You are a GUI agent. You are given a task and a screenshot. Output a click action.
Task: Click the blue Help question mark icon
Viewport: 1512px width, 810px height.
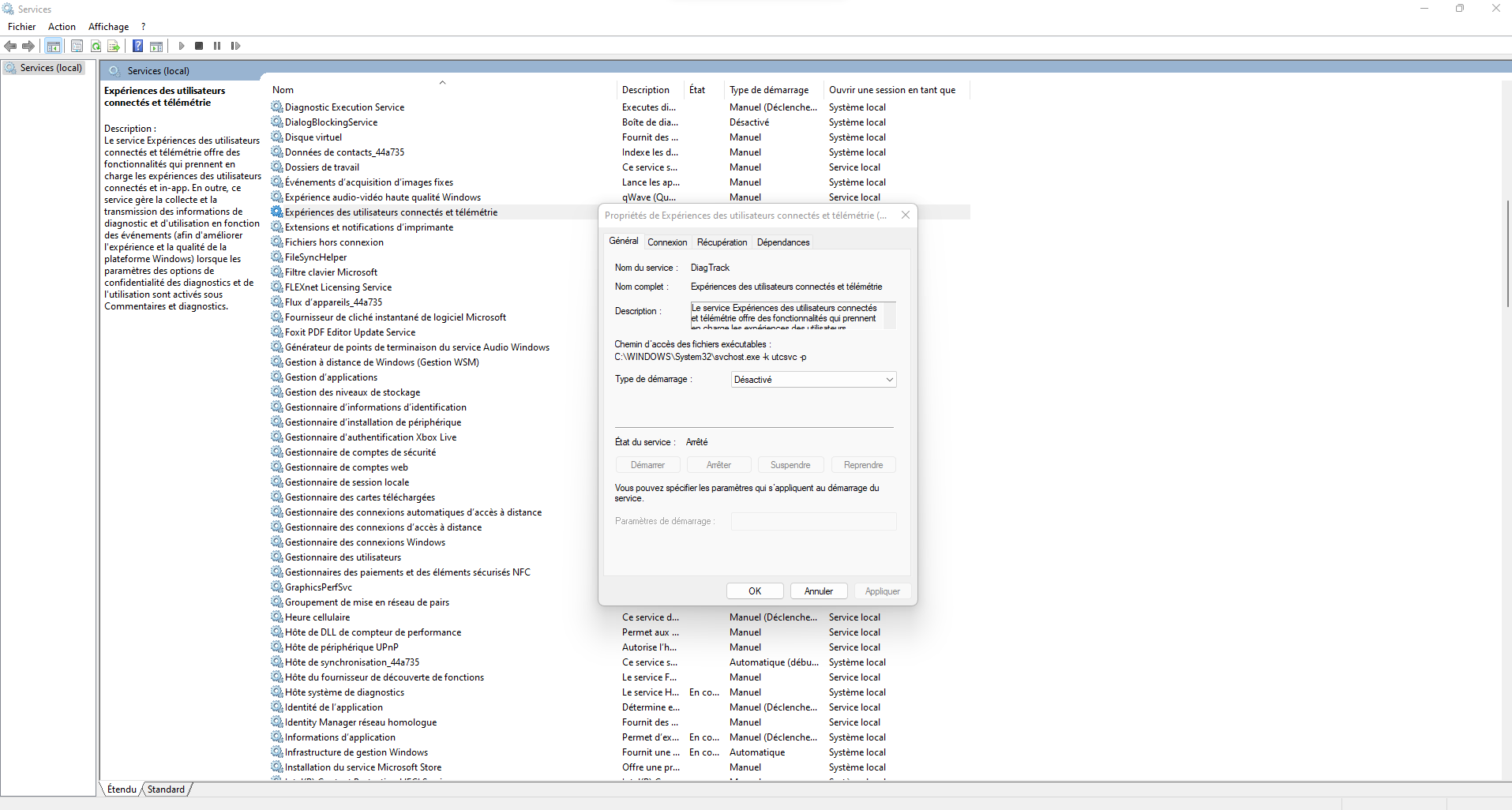coord(137,46)
